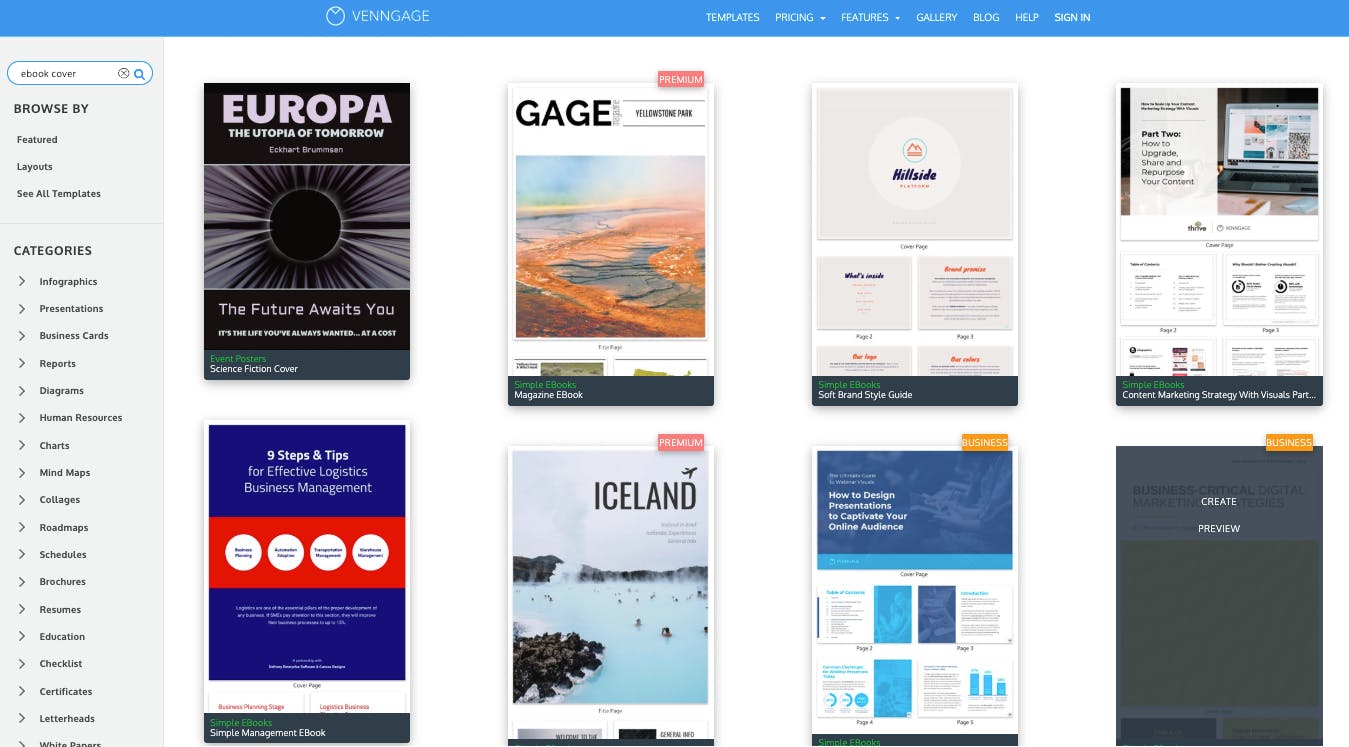This screenshot has width=1349, height=747.
Task: Click Premium badge on Gage template
Action: (681, 79)
